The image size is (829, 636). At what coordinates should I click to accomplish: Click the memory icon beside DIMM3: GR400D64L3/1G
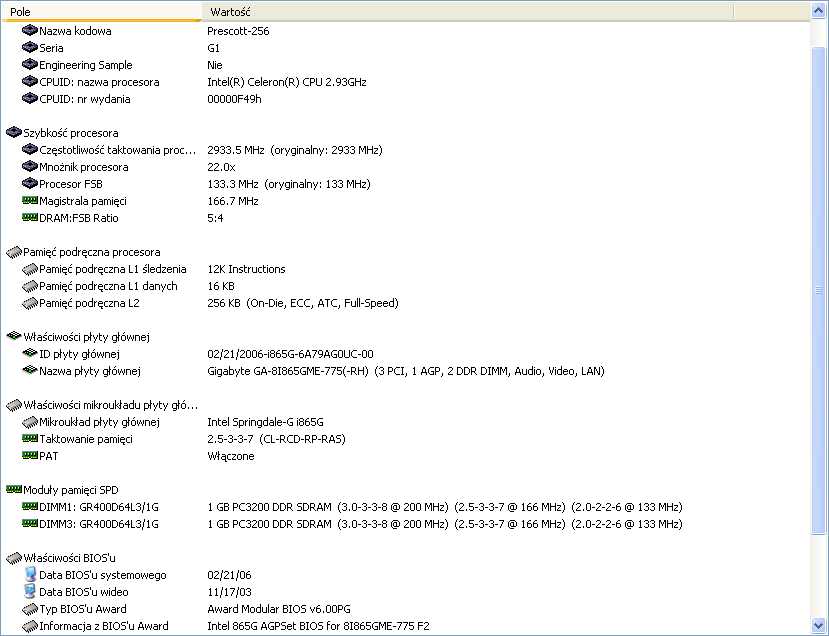tap(30, 523)
